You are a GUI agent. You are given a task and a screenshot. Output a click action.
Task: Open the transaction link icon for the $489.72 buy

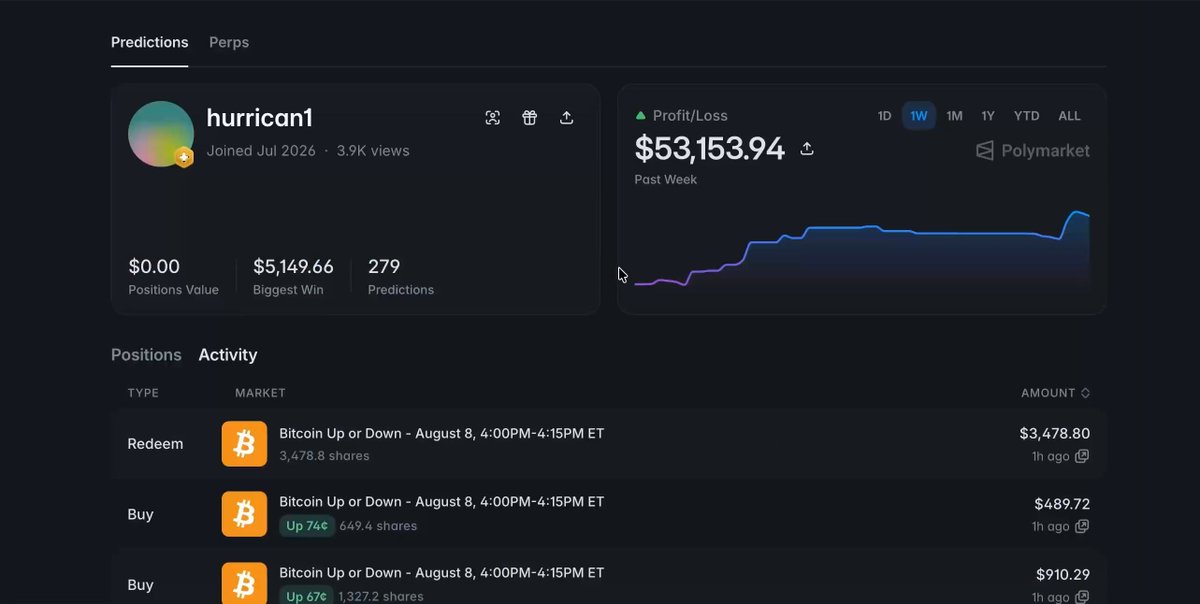pos(1081,526)
